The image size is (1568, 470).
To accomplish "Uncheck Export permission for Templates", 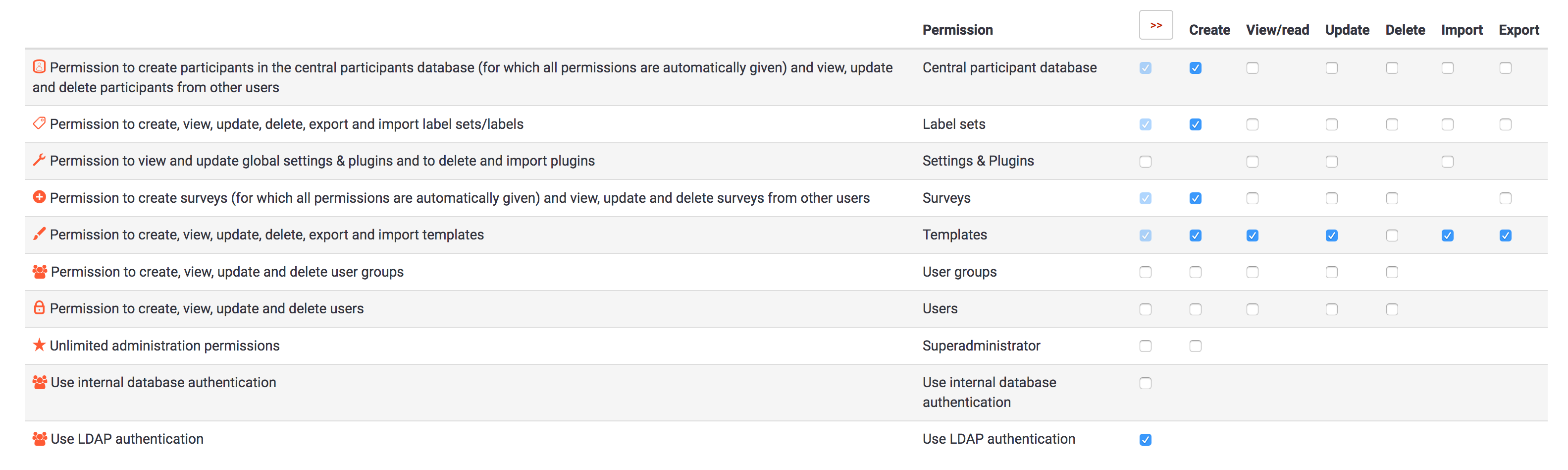I will pyautogui.click(x=1505, y=236).
